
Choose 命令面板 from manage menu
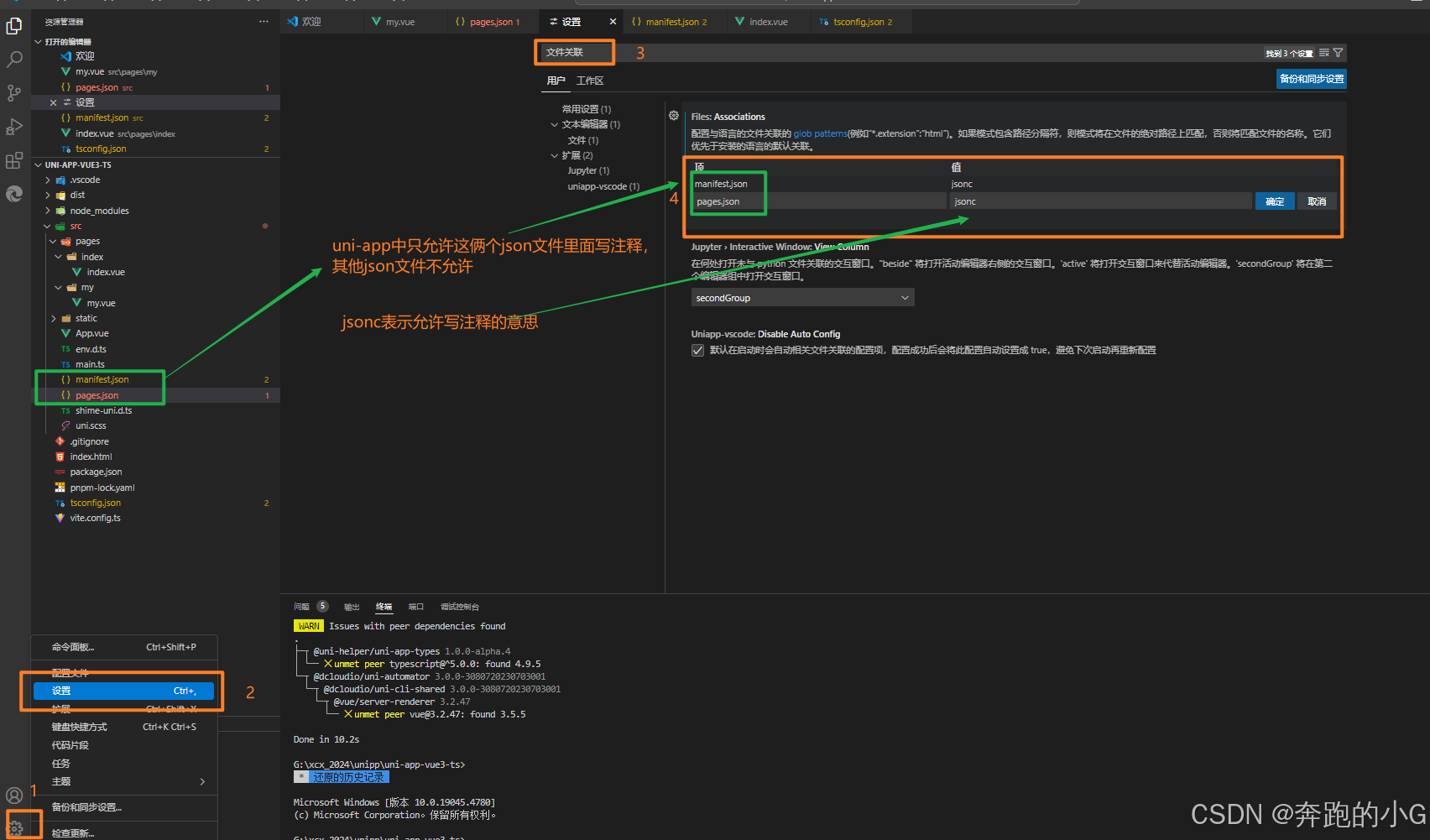click(124, 647)
